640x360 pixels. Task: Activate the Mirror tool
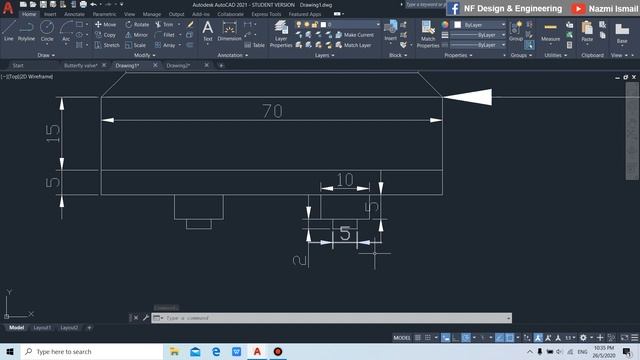(136, 35)
